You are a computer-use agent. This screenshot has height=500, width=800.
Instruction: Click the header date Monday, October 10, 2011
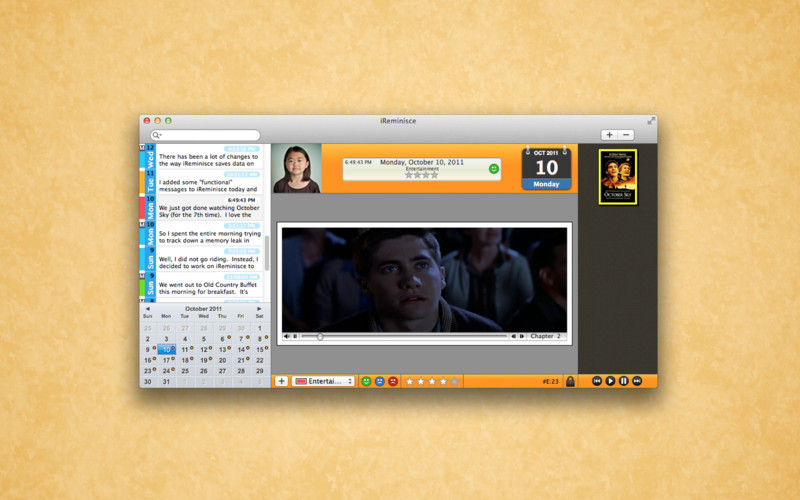[x=422, y=162]
